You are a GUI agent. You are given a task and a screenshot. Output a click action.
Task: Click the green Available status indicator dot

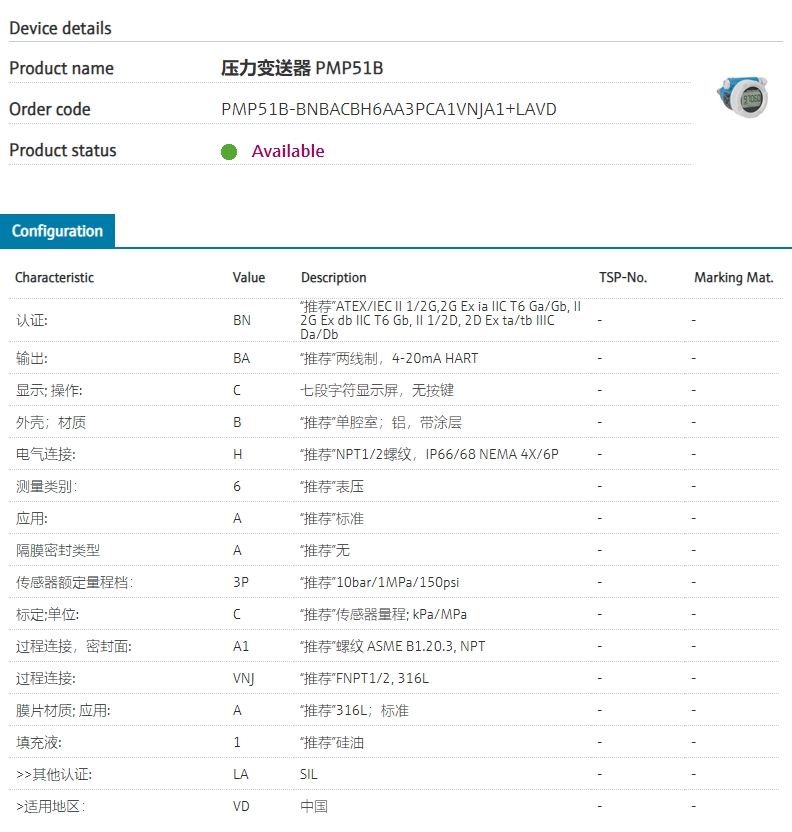click(x=229, y=152)
